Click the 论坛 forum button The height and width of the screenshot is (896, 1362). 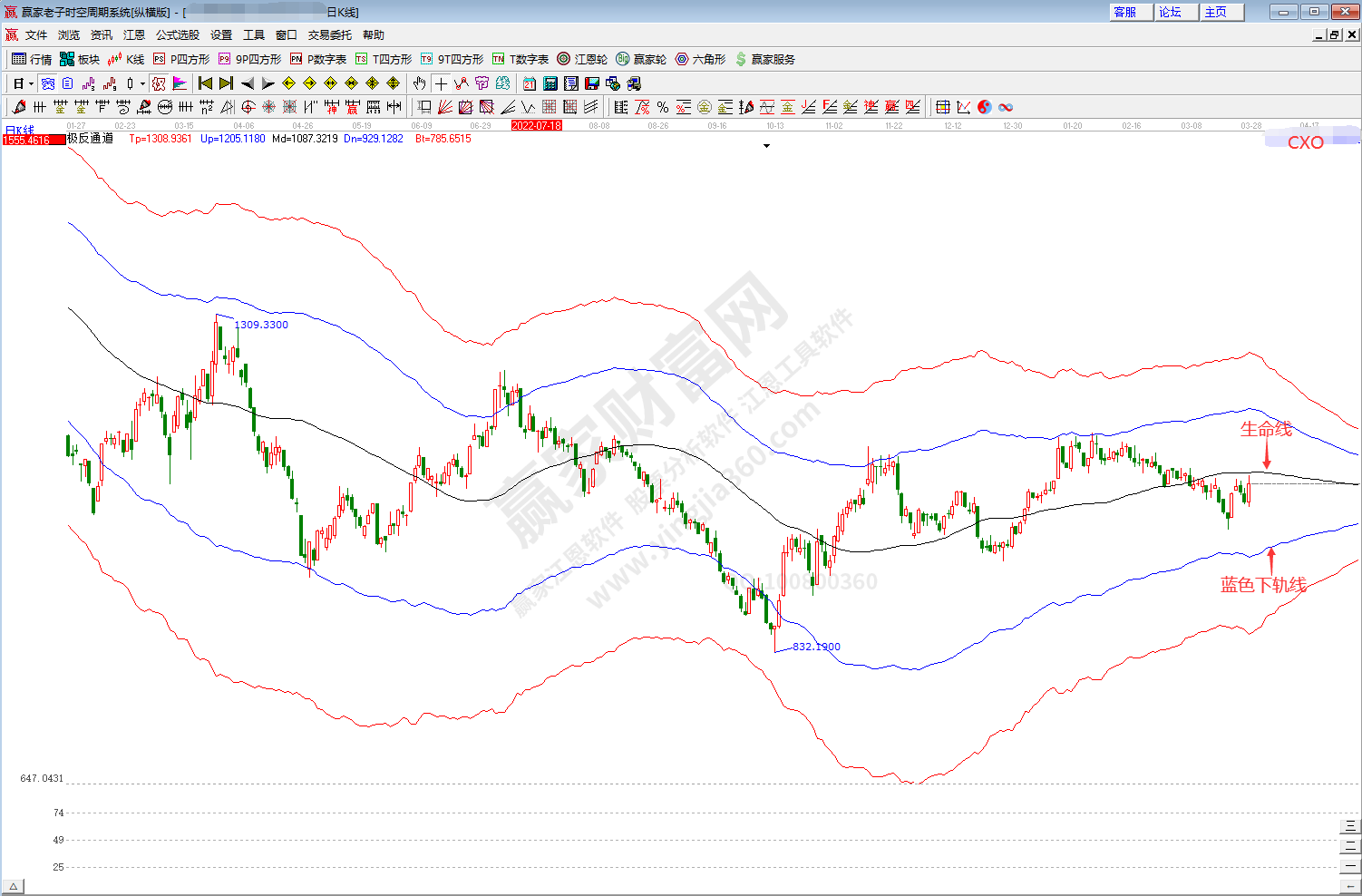[x=1170, y=12]
